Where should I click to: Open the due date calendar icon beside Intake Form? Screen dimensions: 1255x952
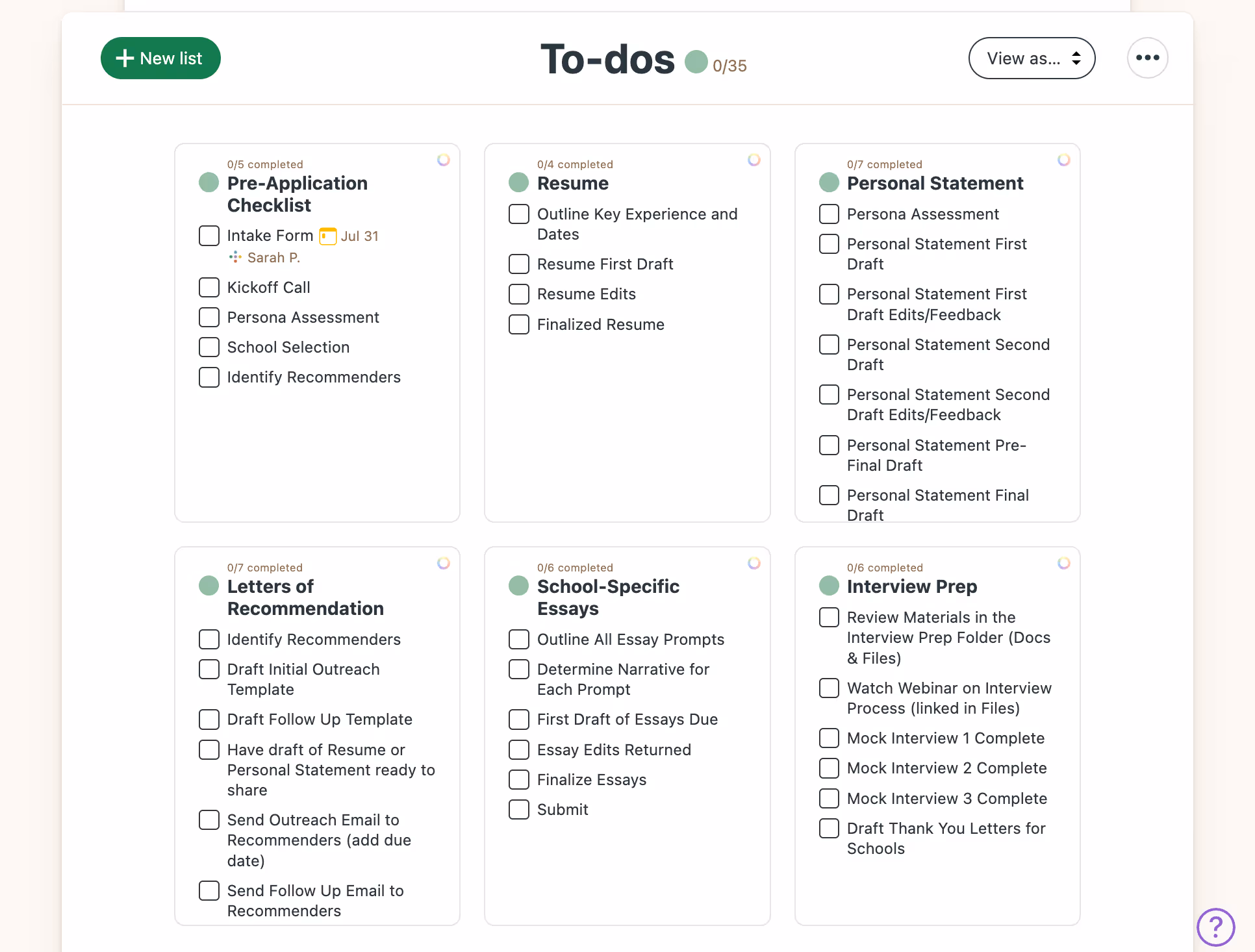point(327,236)
